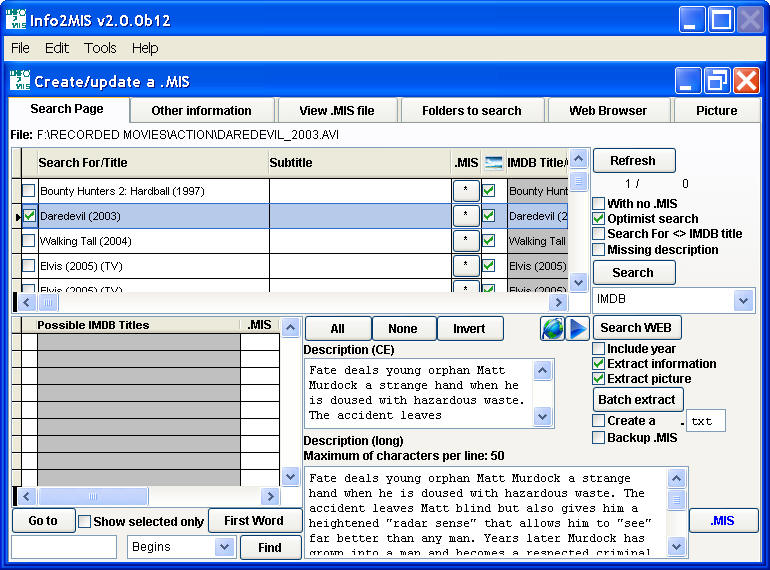This screenshot has width=770, height=570.
Task: Click the Create/update .MIS window icon
Action: pyautogui.click(x=20, y=81)
